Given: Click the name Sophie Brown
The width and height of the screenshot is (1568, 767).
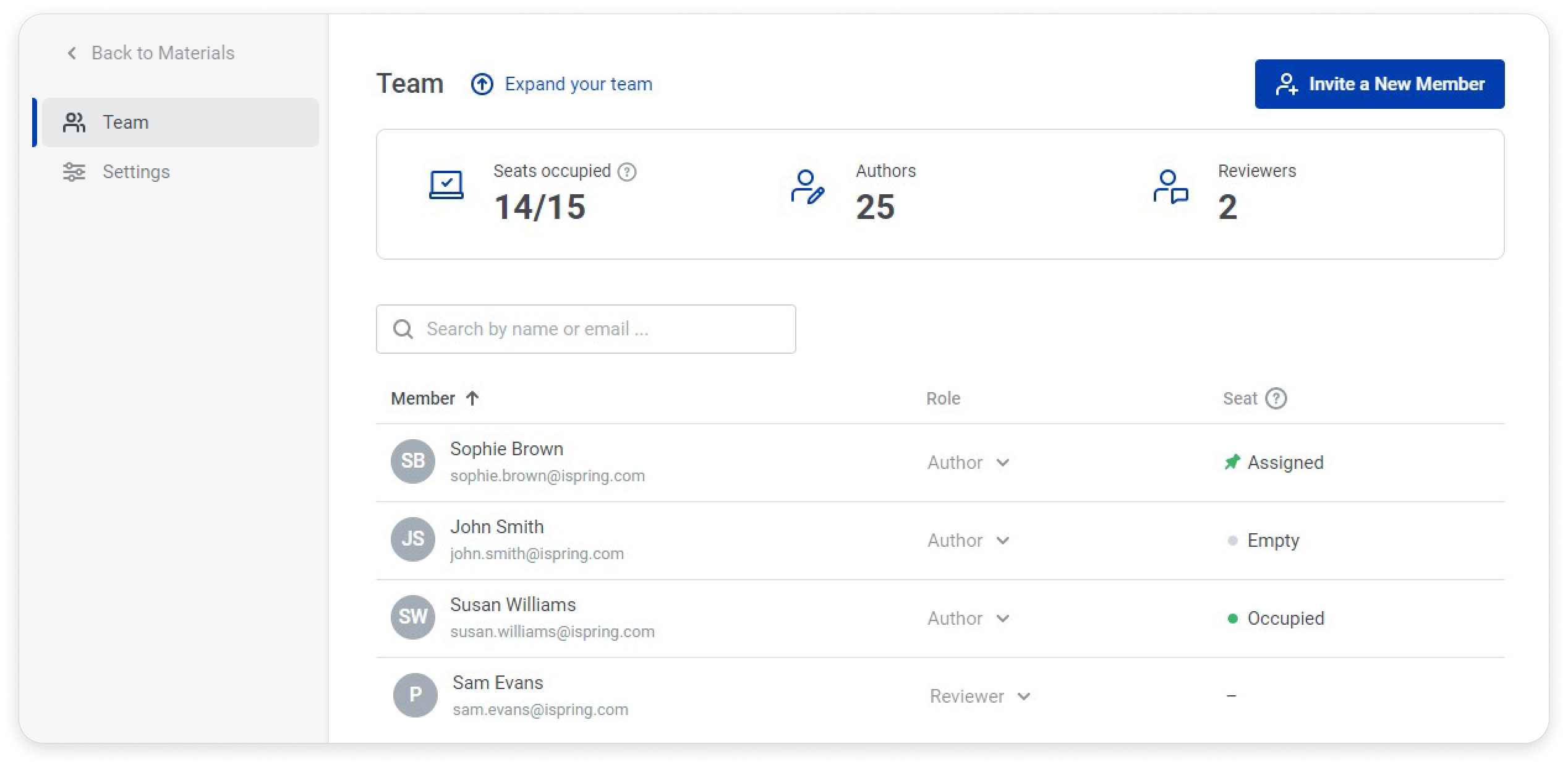Looking at the screenshot, I should click(506, 449).
